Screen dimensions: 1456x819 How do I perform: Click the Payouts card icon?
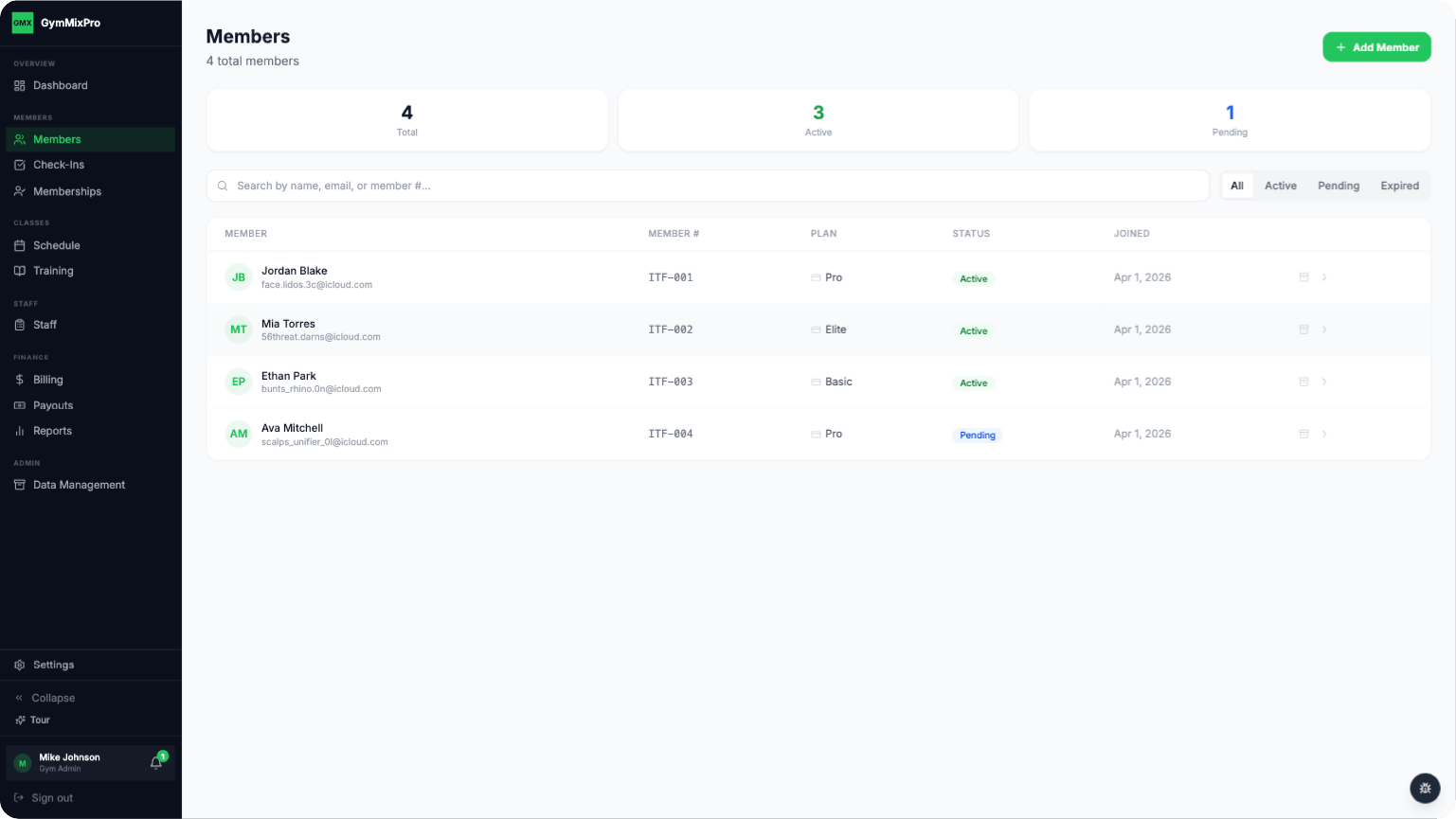click(19, 405)
